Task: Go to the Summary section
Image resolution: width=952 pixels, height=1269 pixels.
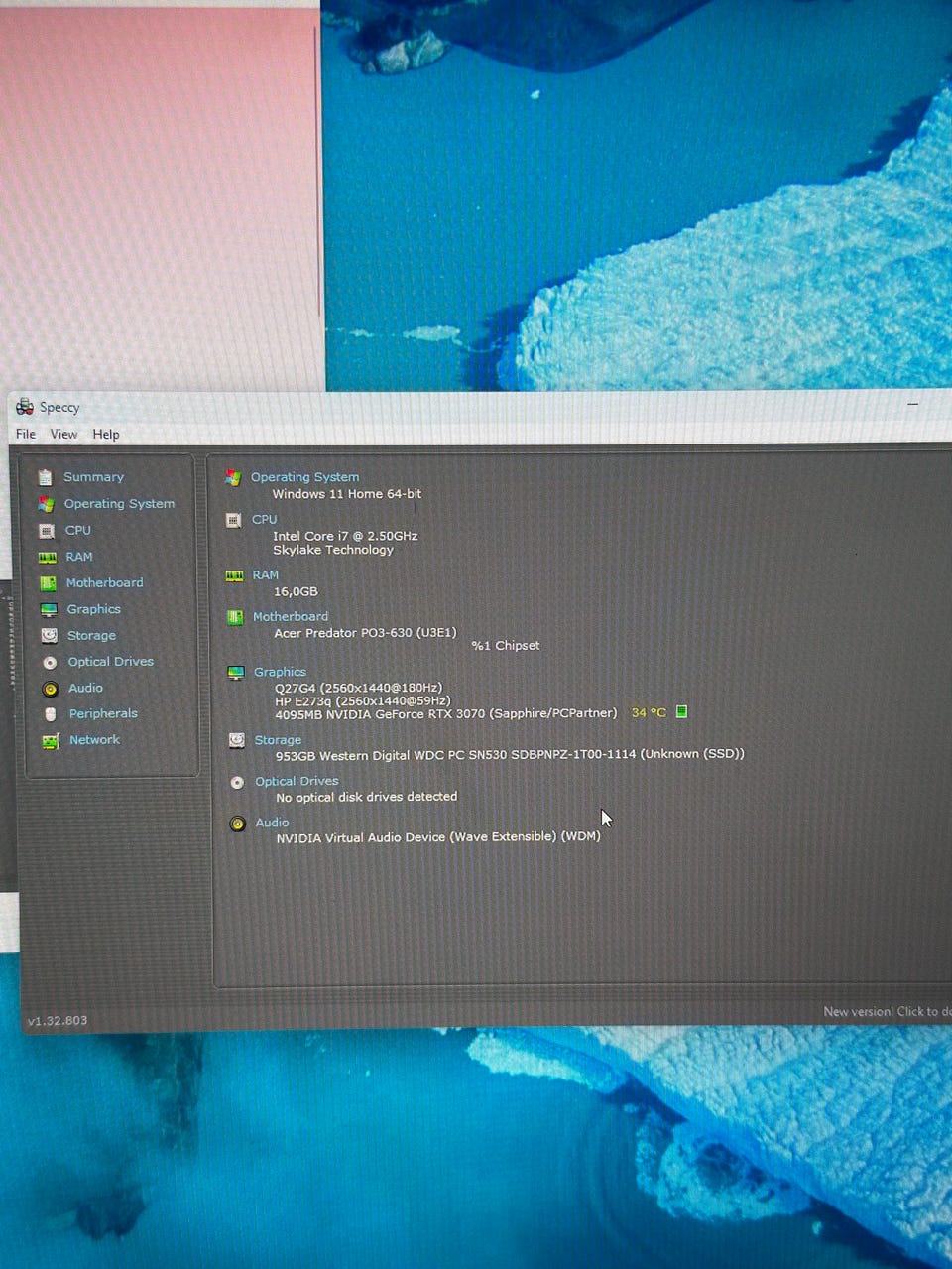Action: pyautogui.click(x=94, y=477)
